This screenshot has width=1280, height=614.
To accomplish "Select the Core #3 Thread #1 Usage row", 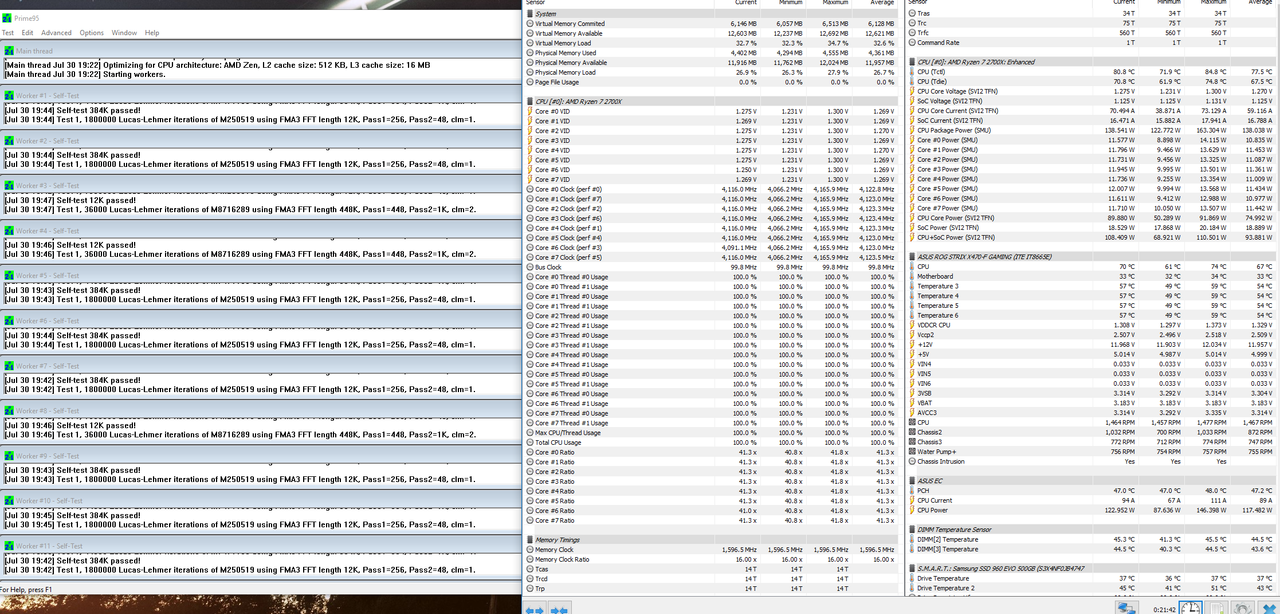I will (x=711, y=345).
